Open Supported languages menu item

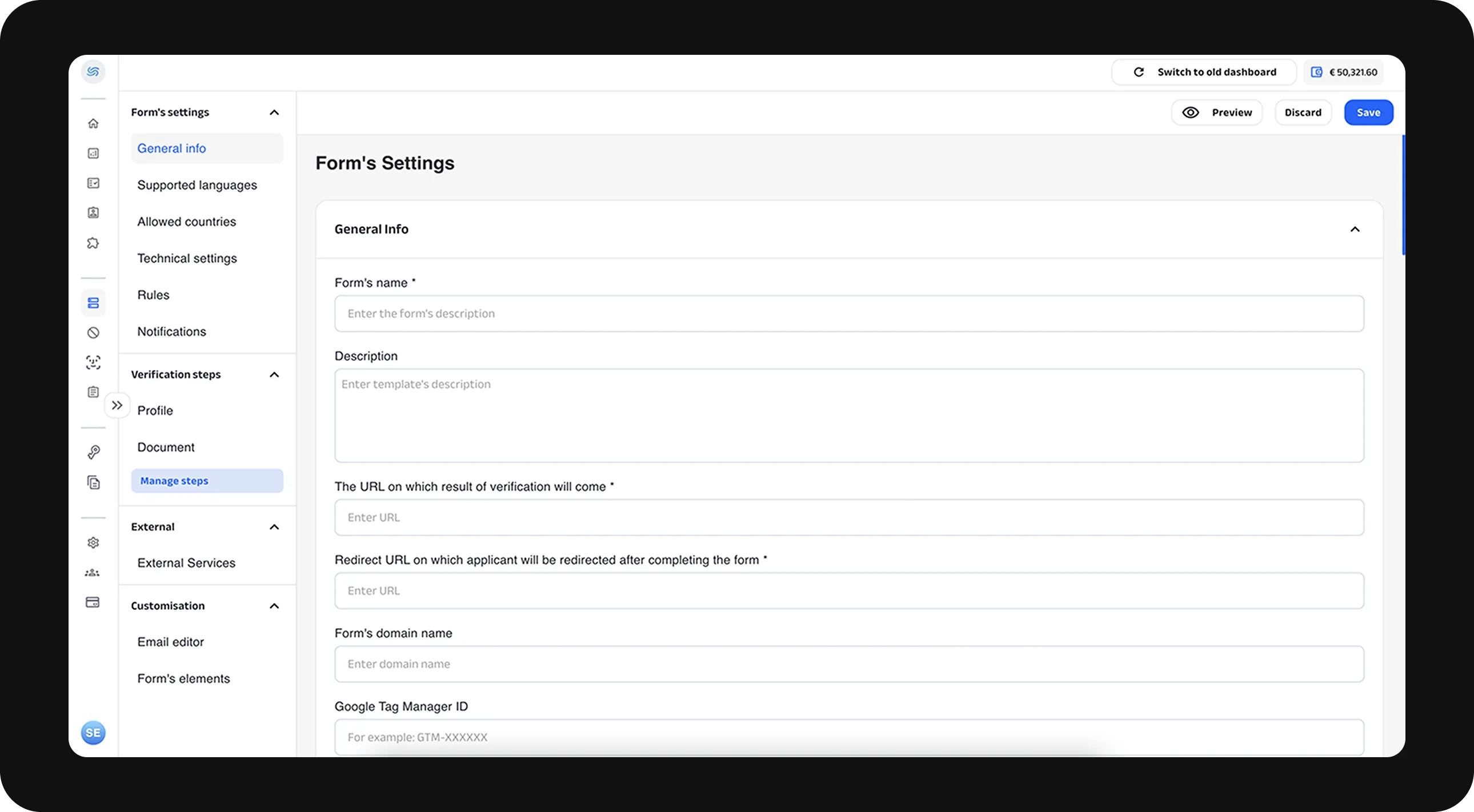click(x=197, y=185)
